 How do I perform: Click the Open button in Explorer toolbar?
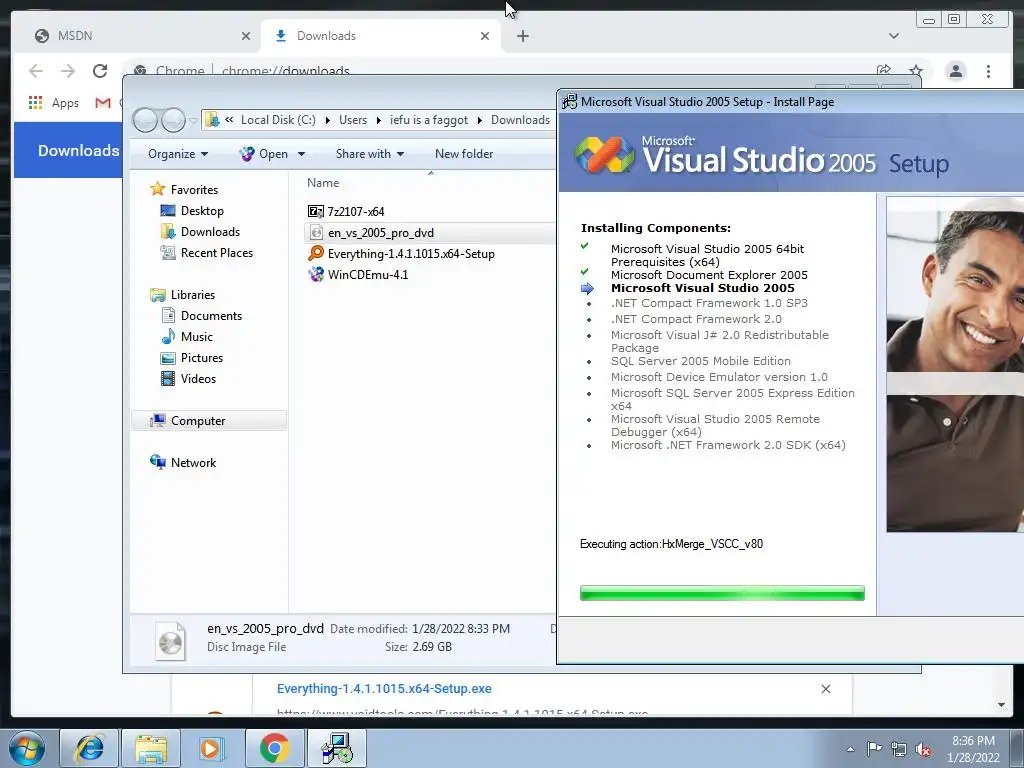point(264,154)
